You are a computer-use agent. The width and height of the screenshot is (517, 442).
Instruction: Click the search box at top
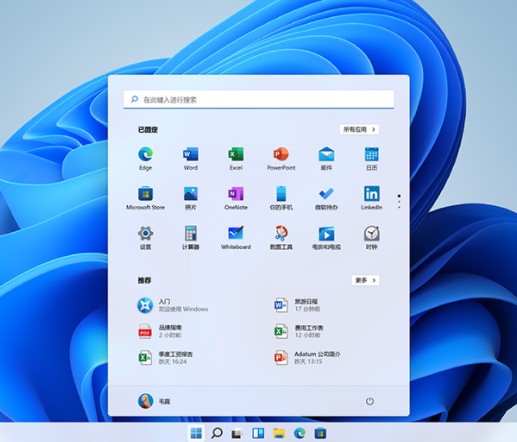click(259, 99)
